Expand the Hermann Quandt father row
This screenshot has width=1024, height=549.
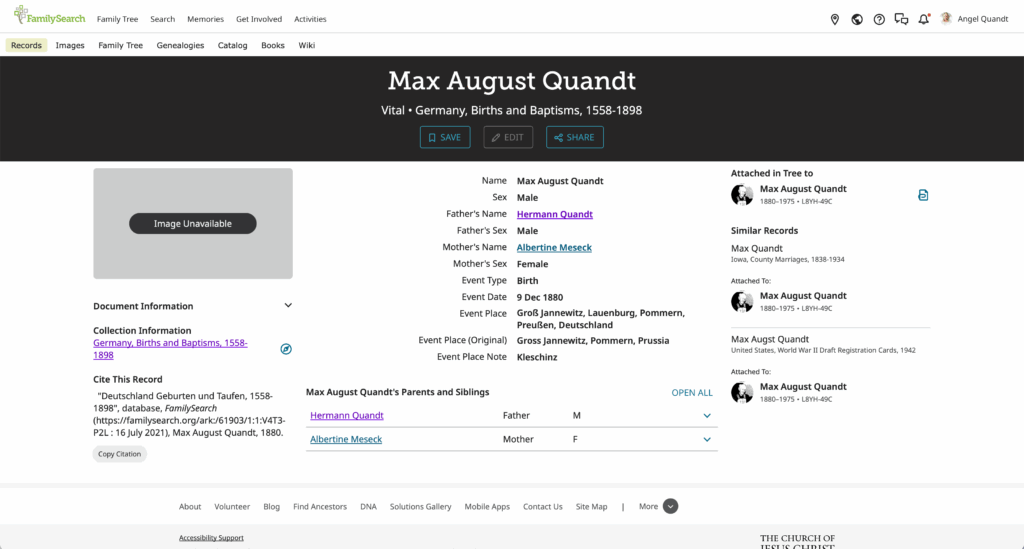point(707,416)
